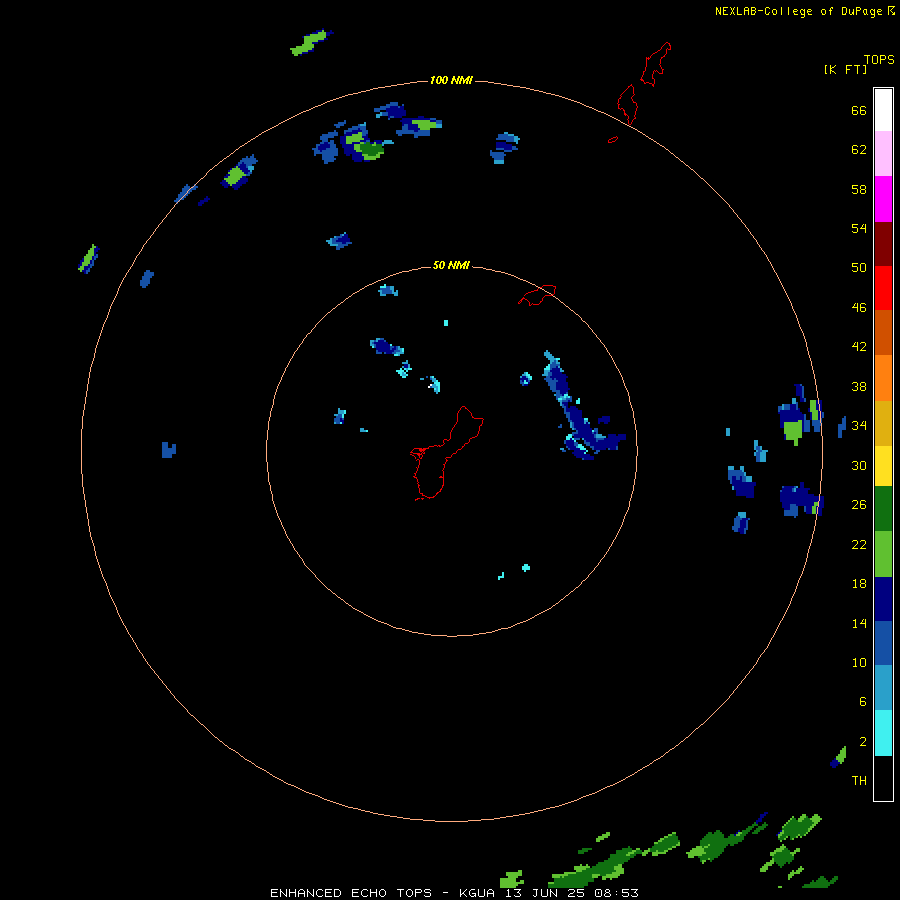Select the 26 scale value
The height and width of the screenshot is (900, 900).
click(x=859, y=505)
